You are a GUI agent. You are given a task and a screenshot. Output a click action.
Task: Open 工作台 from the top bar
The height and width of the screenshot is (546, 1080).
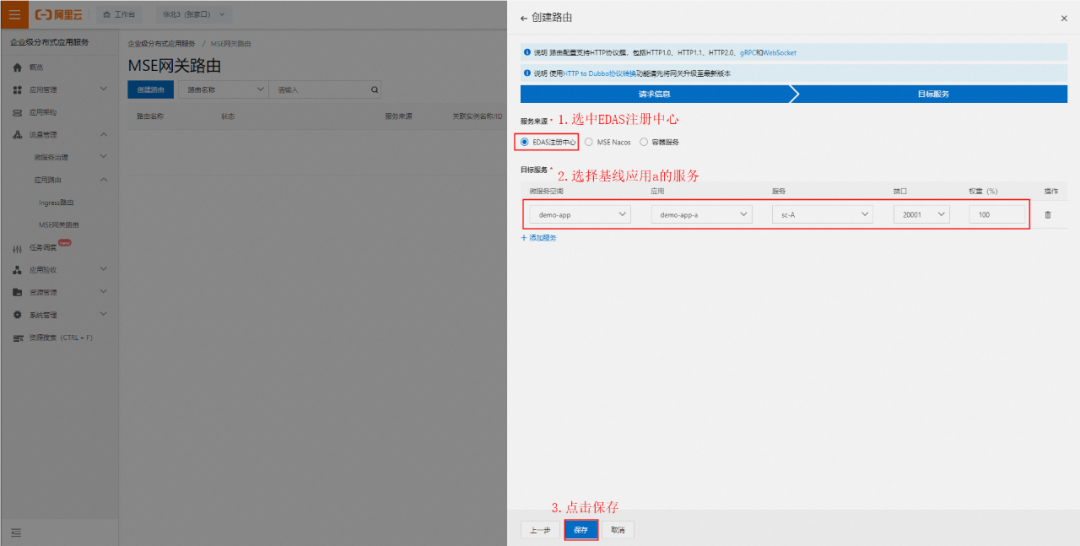click(118, 14)
